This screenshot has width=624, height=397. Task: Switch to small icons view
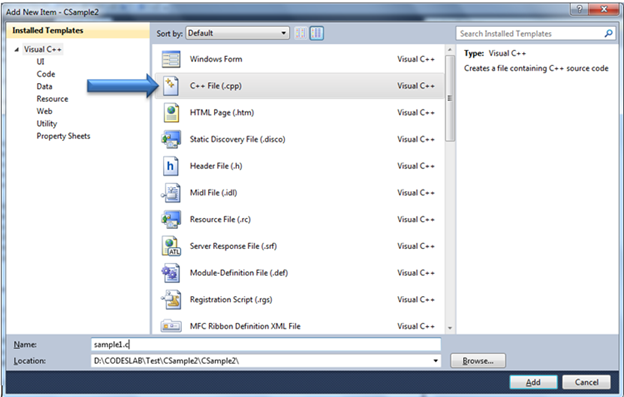[x=301, y=33]
